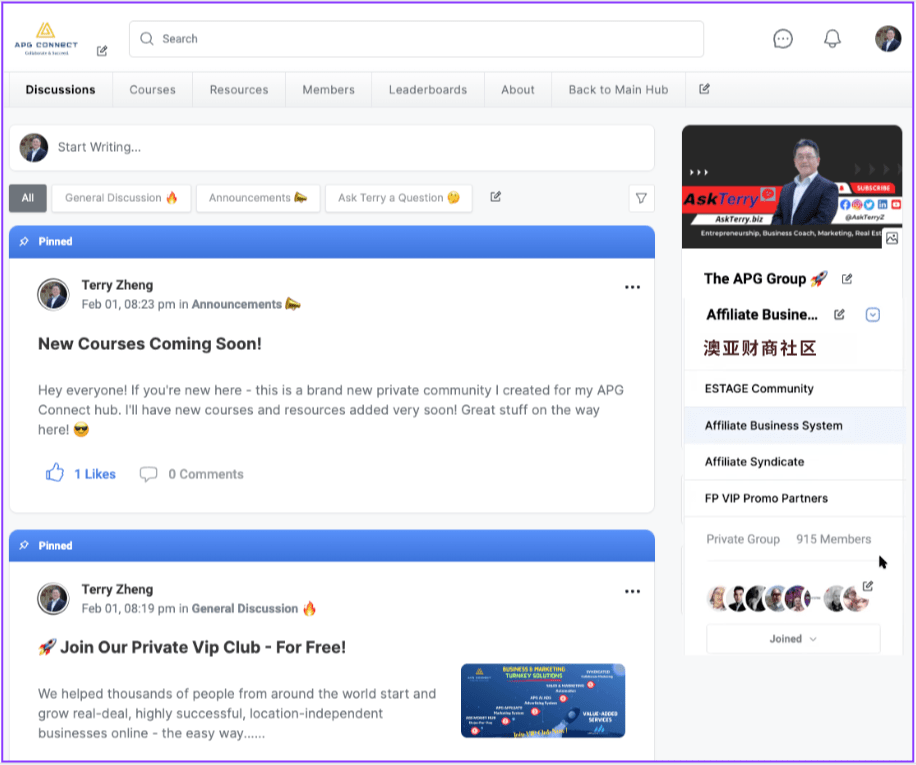Screen dimensions: 916x765
Task: Open the Joined dropdown button
Action: (x=793, y=639)
